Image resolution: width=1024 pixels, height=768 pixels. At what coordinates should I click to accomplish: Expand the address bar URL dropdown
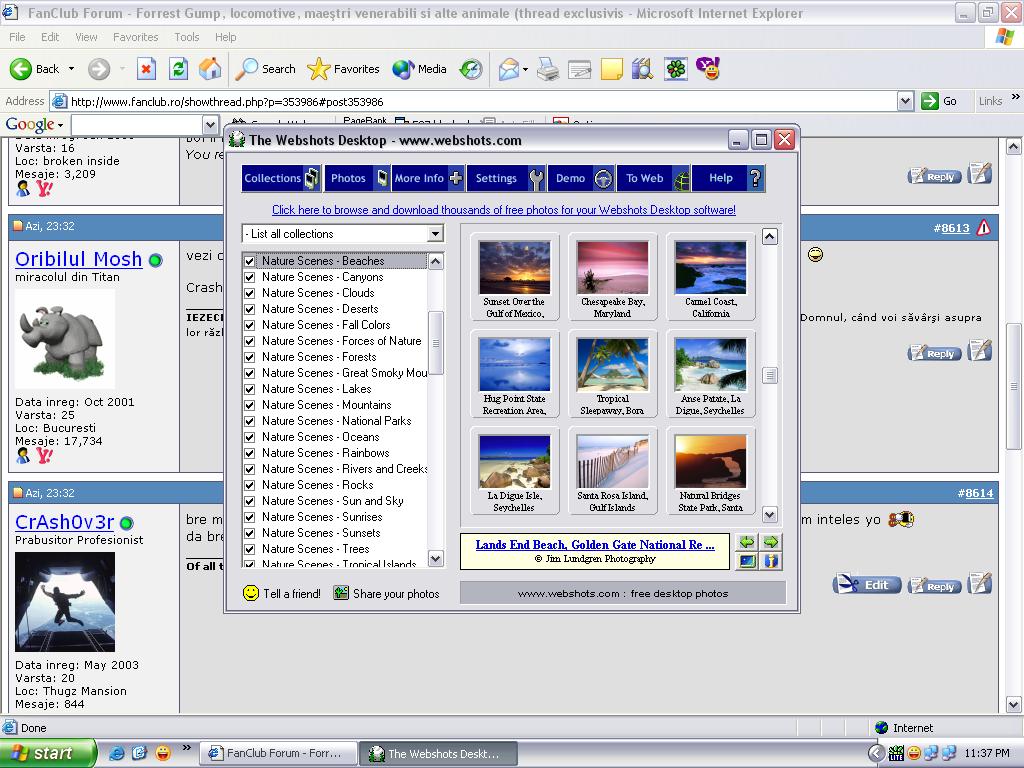(904, 101)
